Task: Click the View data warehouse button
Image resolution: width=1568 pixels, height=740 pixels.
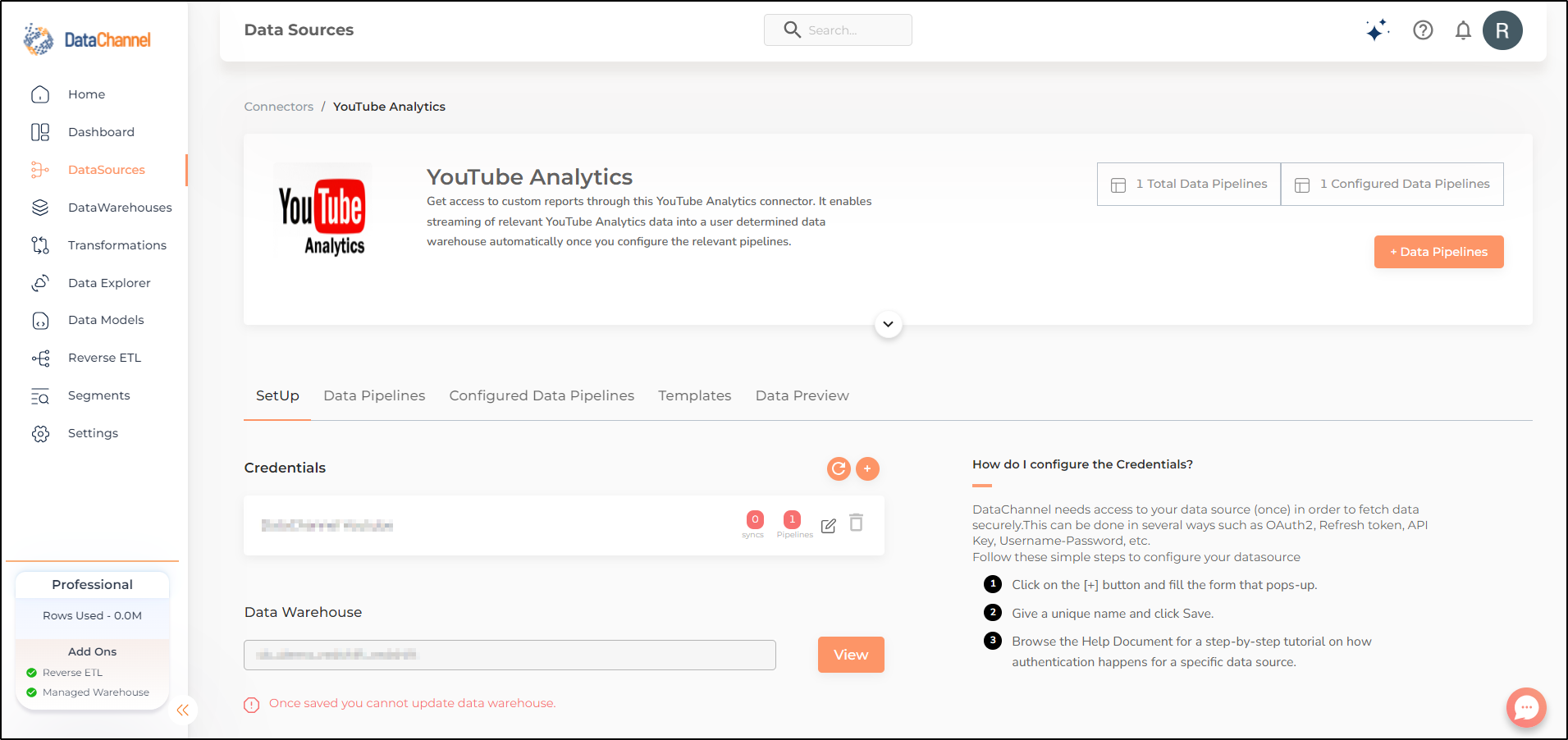Action: (851, 655)
